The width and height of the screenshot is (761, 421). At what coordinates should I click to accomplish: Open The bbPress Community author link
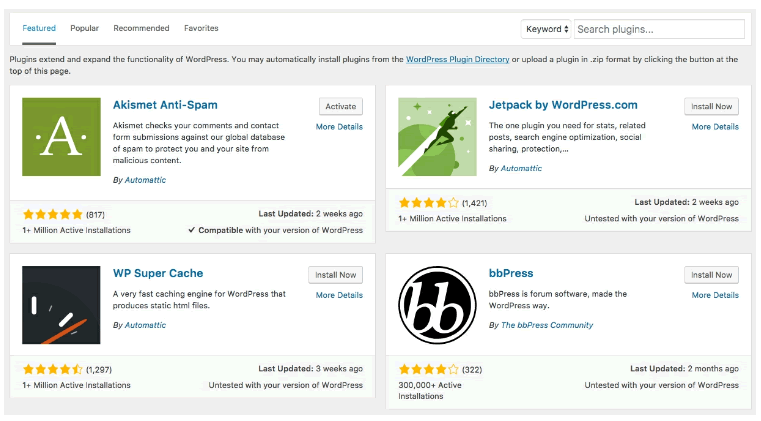pyautogui.click(x=547, y=325)
